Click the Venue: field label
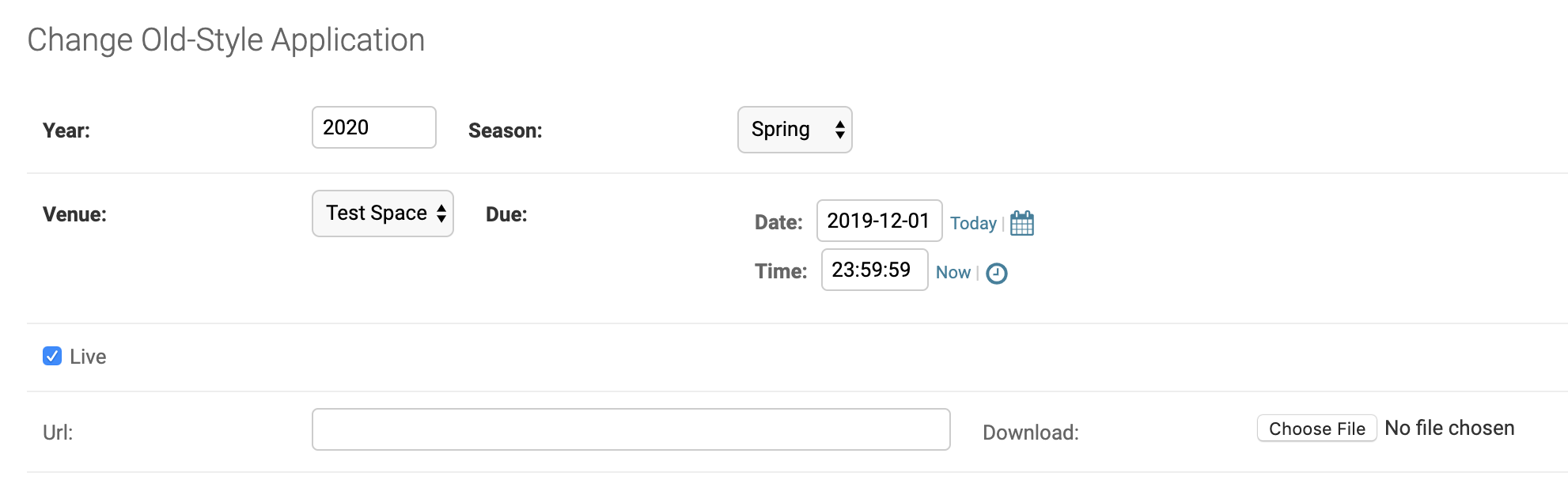This screenshot has height=495, width=1568. point(74,214)
